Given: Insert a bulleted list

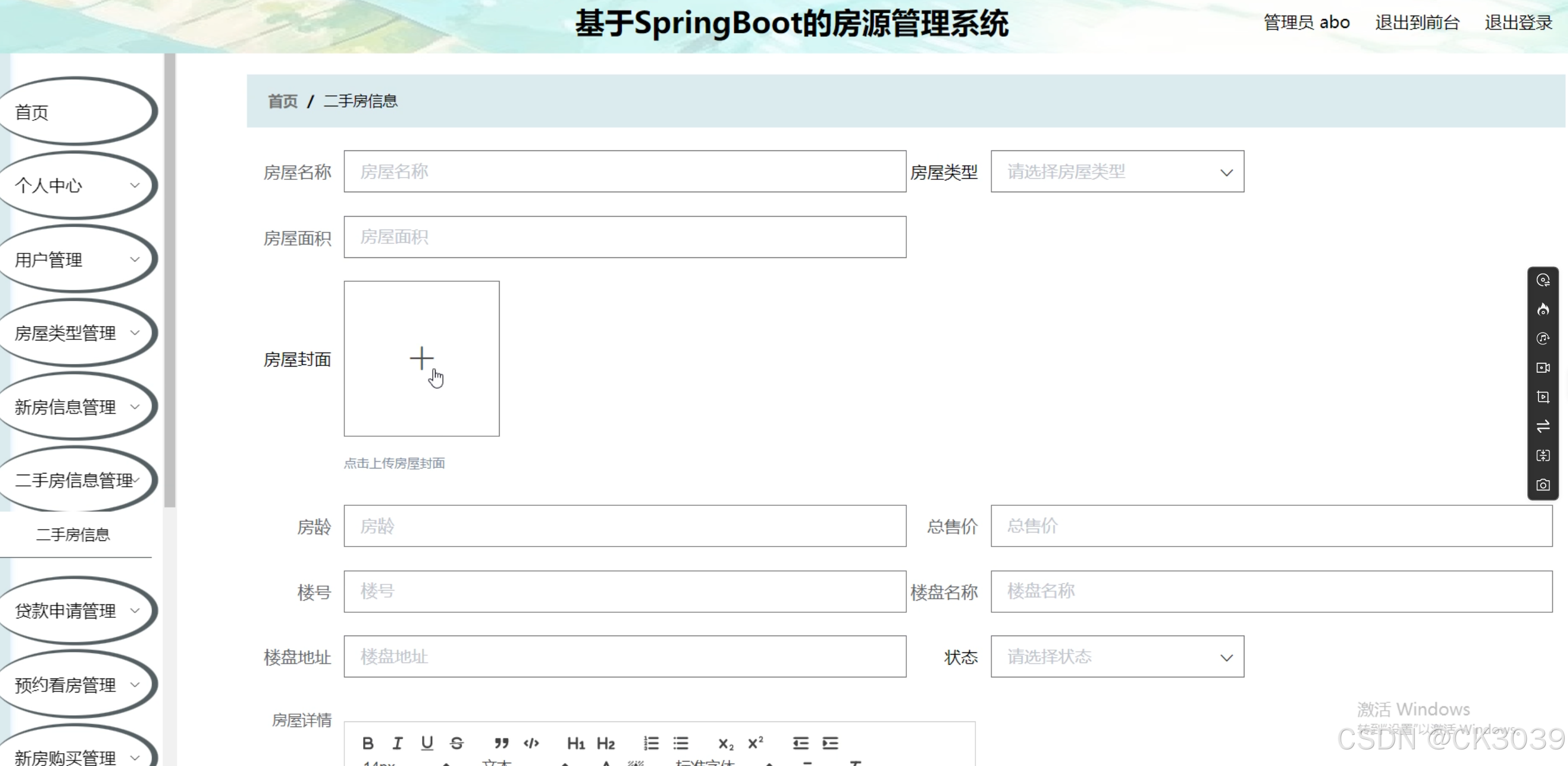Looking at the screenshot, I should tap(681, 743).
